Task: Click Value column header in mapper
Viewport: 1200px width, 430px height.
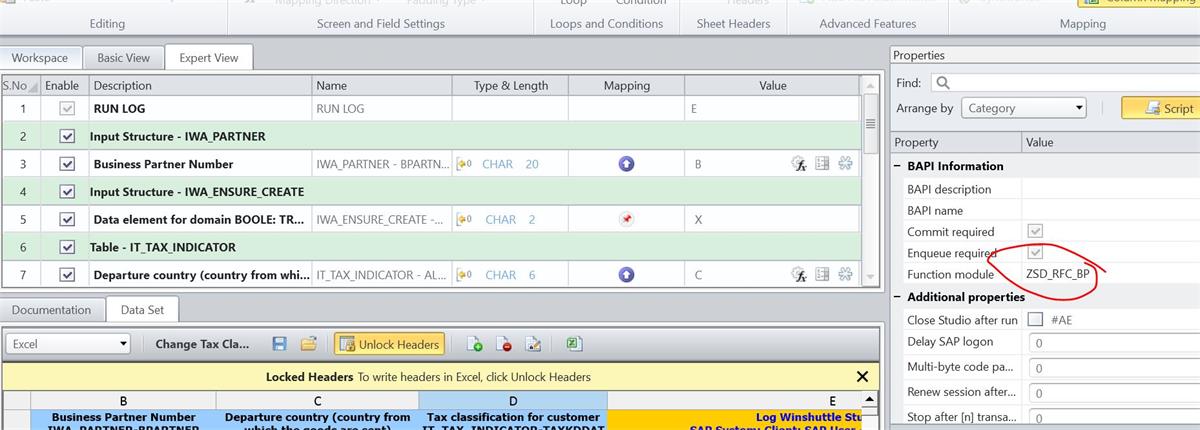Action: [772, 86]
